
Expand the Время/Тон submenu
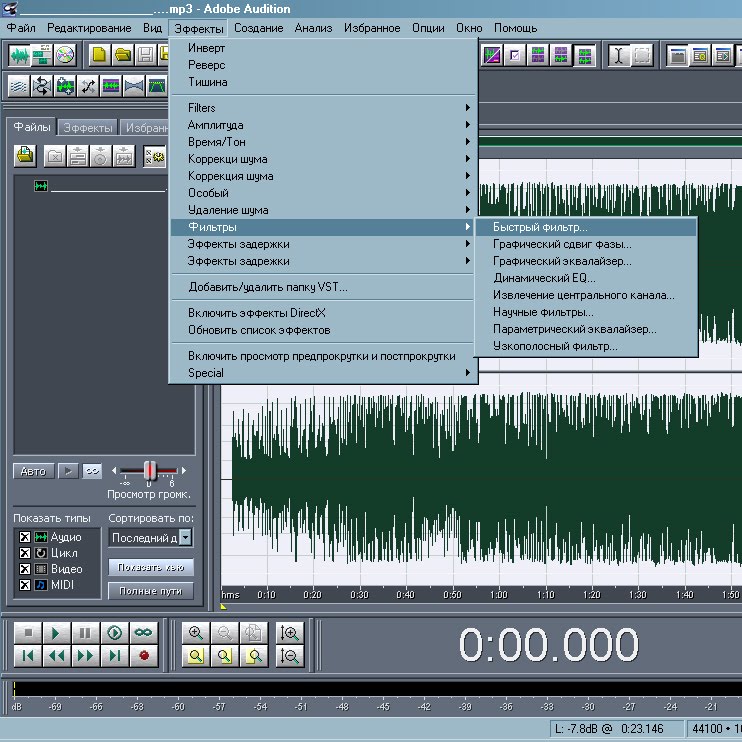[x=323, y=142]
